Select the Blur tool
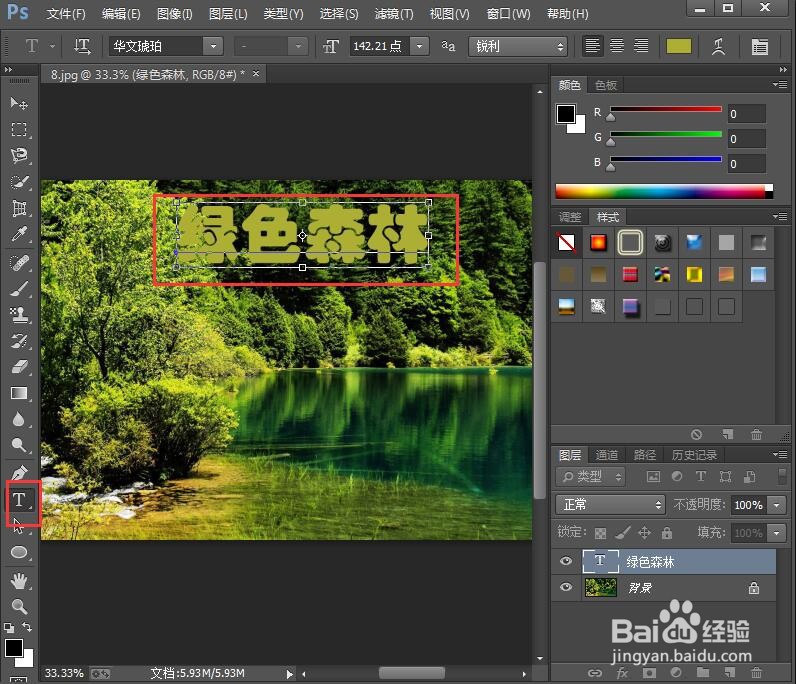 [x=19, y=419]
